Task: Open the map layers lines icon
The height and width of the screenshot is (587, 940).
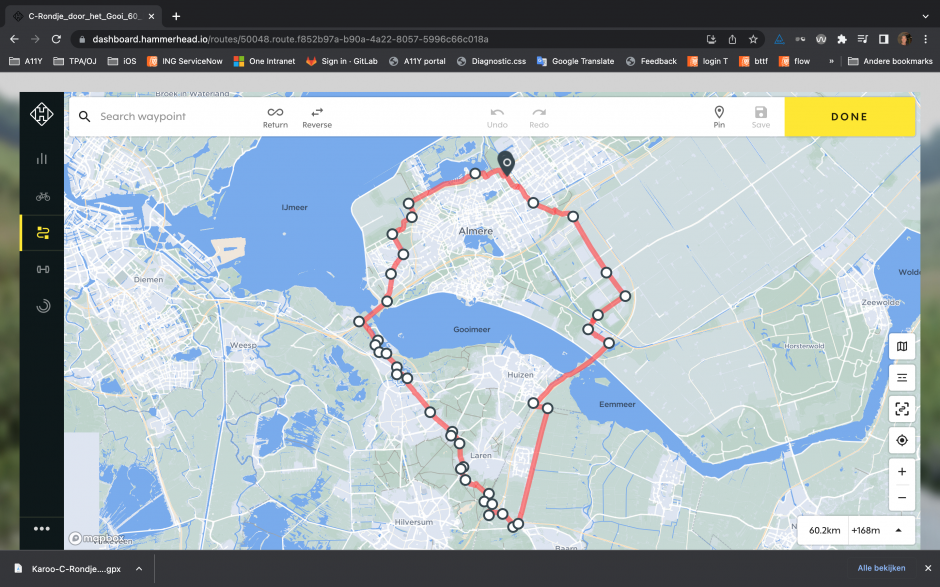Action: pos(902,378)
